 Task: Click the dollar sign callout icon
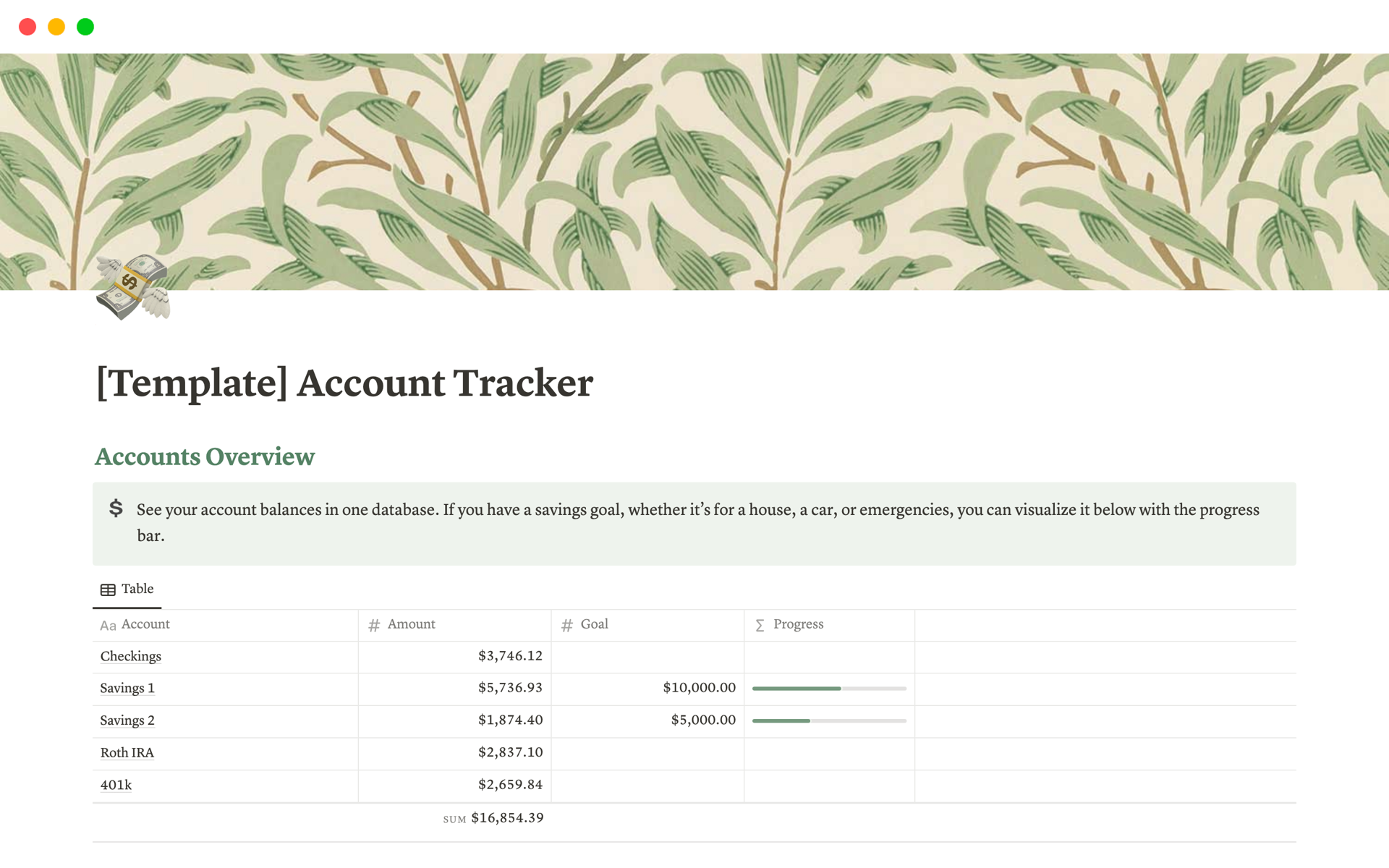tap(116, 509)
